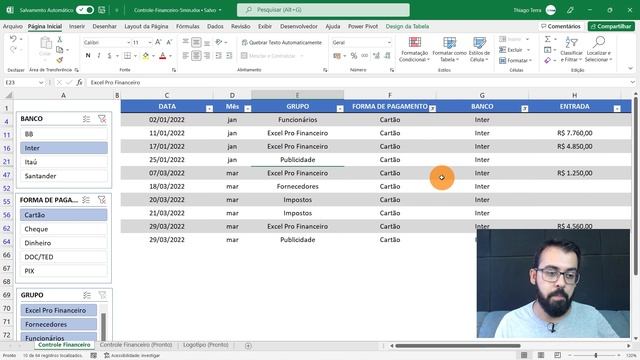Viewport: 640px width, 360px height.
Task: Apply bold with the N button
Action: (88, 56)
